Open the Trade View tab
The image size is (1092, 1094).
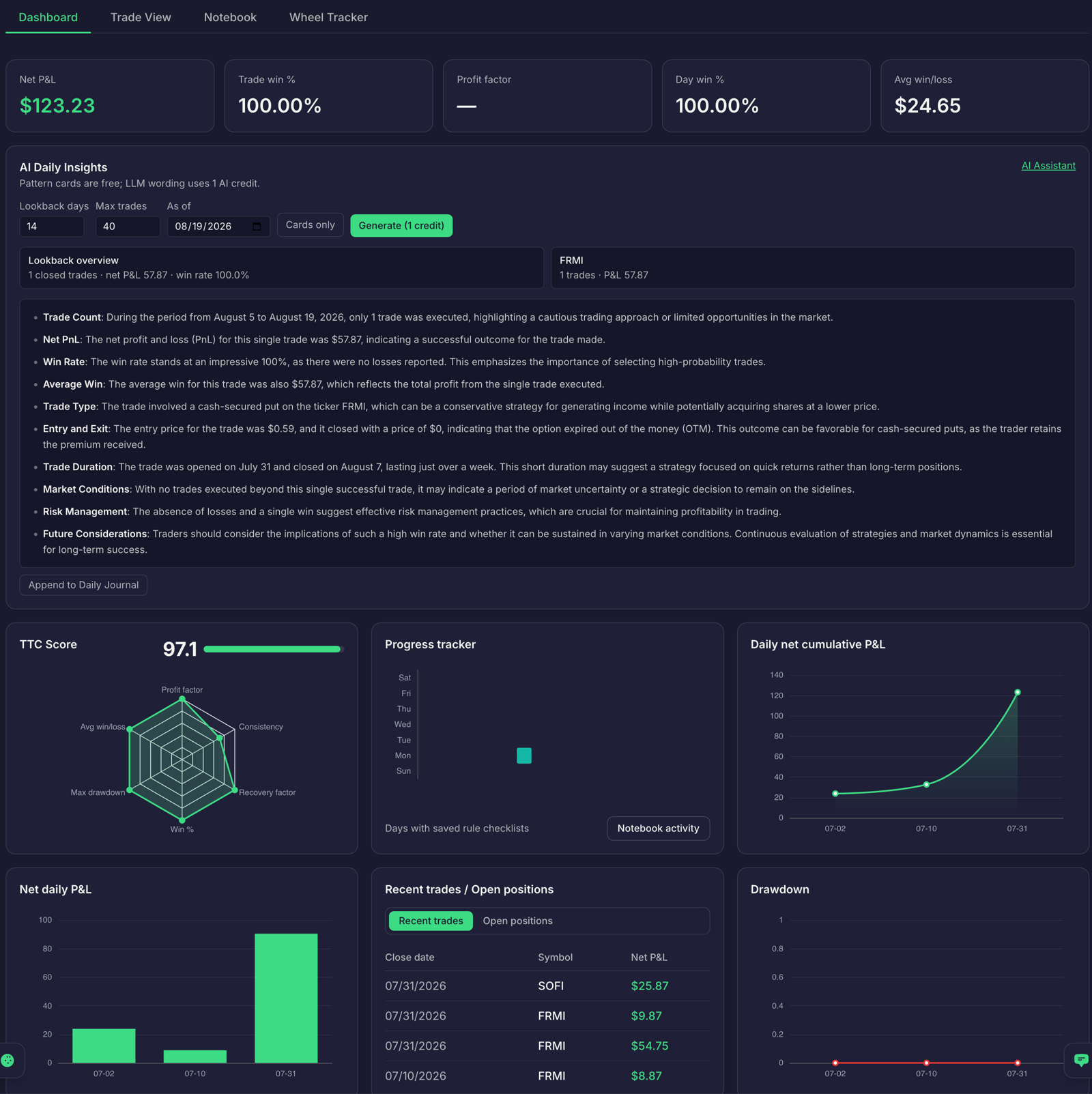pyautogui.click(x=141, y=17)
